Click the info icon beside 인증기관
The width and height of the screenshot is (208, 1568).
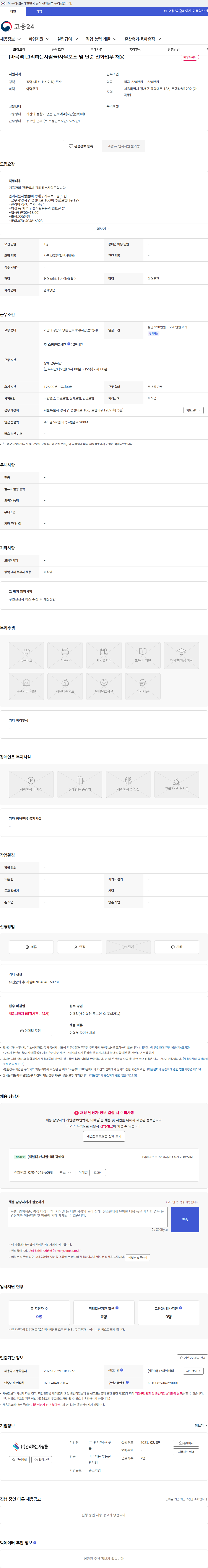click(x=122, y=1370)
